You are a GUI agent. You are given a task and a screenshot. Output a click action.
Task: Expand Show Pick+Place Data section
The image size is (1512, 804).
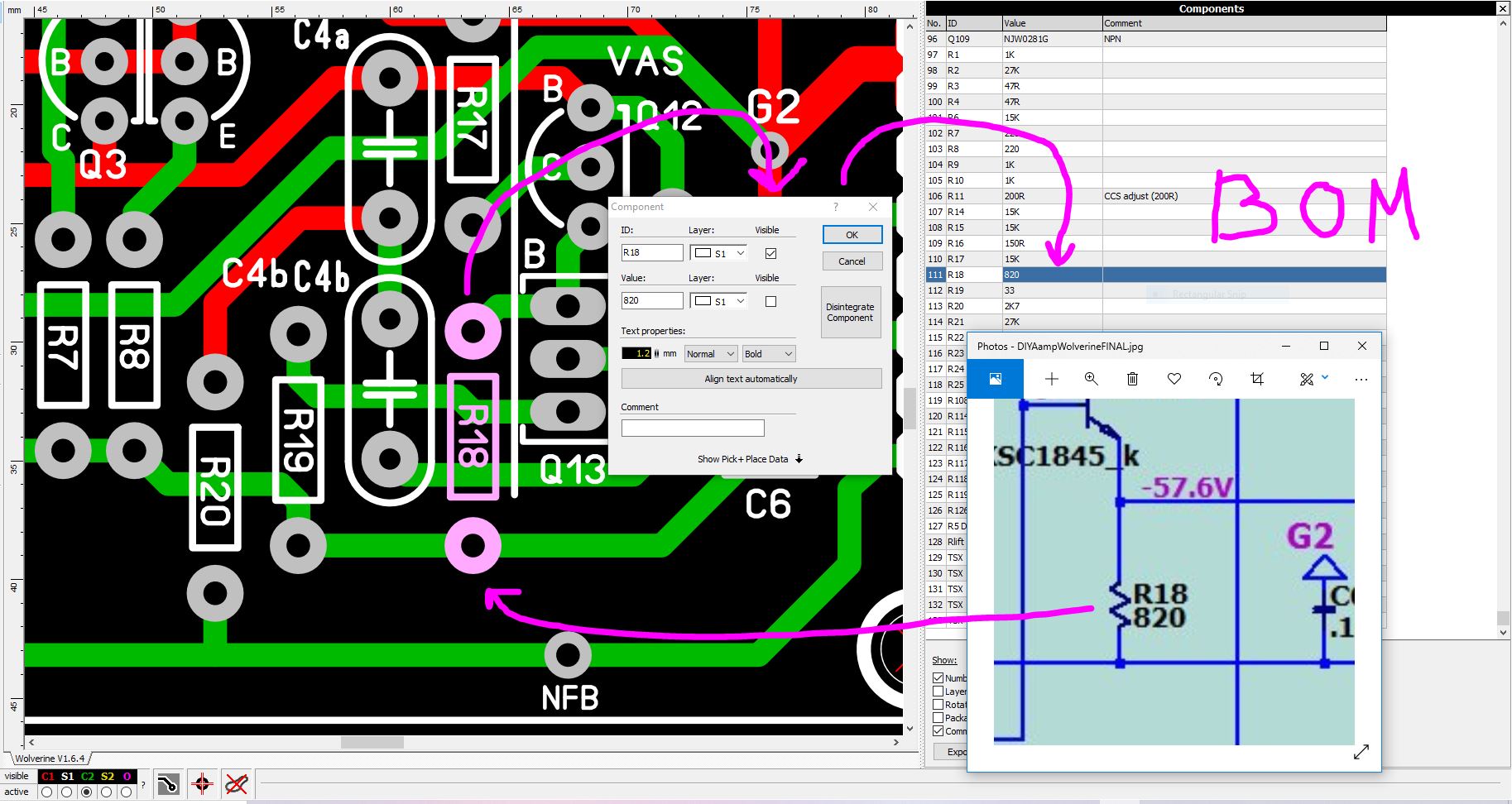[750, 459]
